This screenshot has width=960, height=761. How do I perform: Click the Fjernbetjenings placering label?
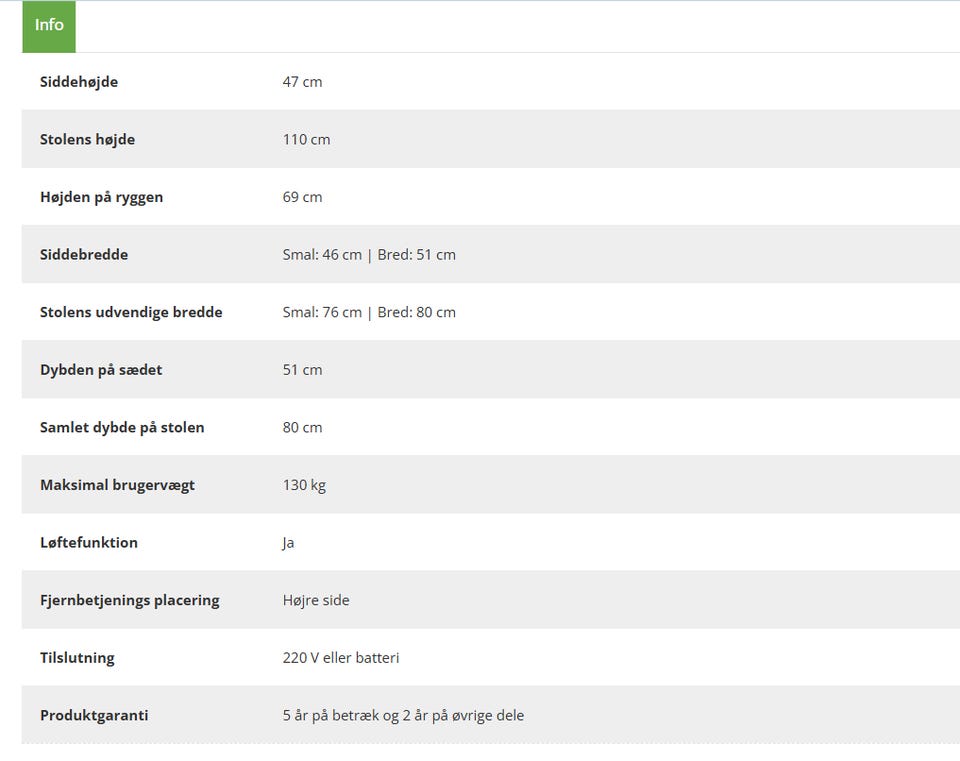click(130, 601)
